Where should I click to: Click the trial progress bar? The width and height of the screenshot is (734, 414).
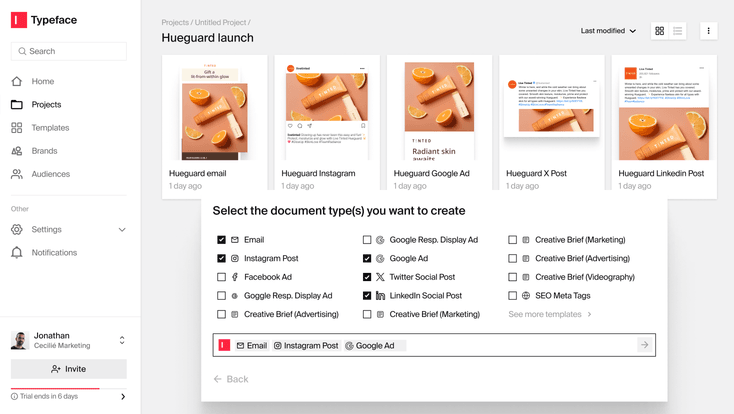(x=69, y=389)
